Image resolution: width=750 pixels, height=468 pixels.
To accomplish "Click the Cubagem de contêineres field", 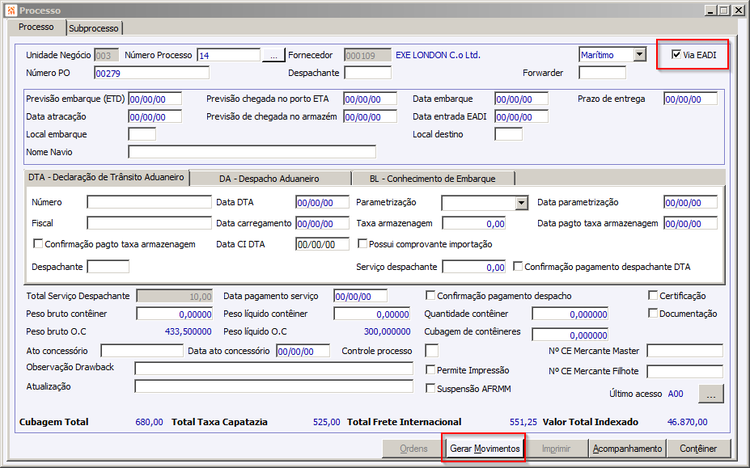I will pyautogui.click(x=570, y=335).
